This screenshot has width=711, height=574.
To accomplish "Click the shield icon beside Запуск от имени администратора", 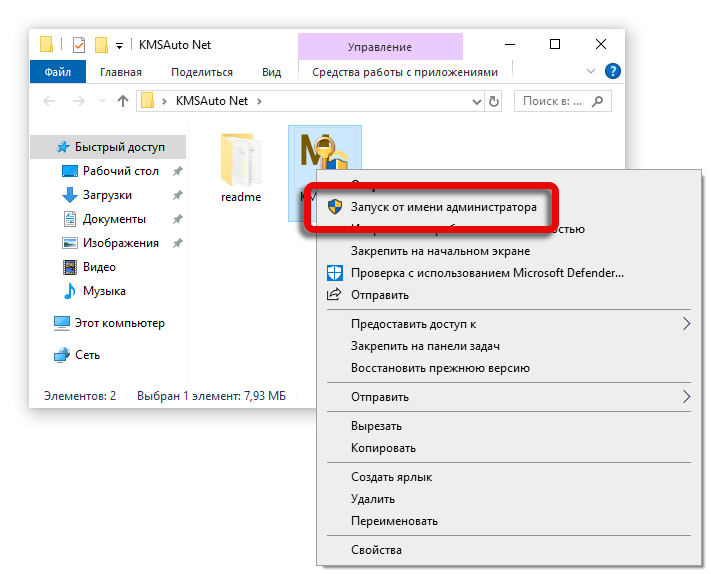I will tap(335, 207).
